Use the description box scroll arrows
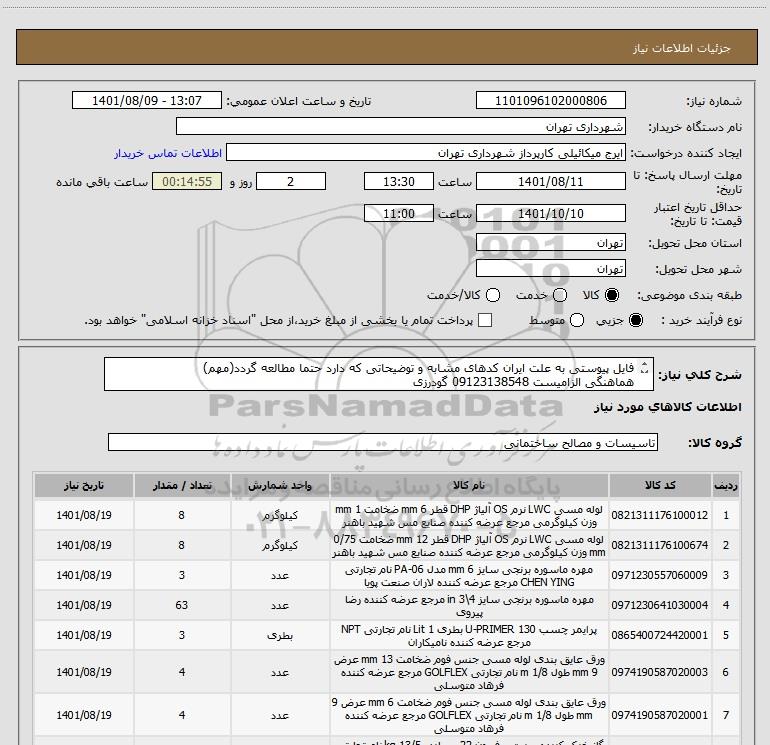The width and height of the screenshot is (770, 745). (x=644, y=367)
